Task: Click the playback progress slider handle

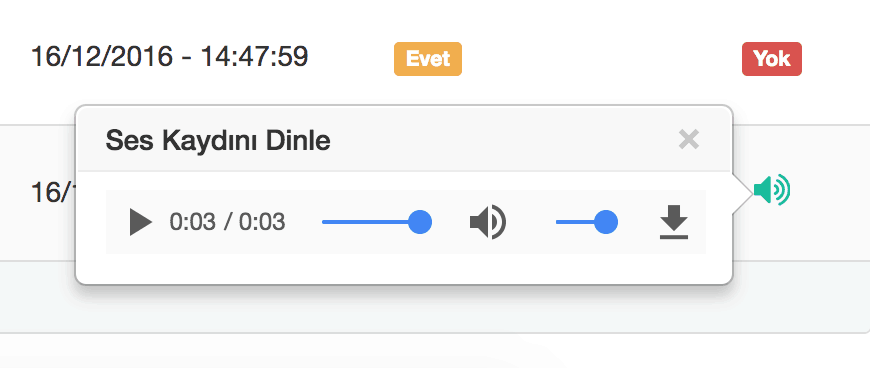Action: 420,222
